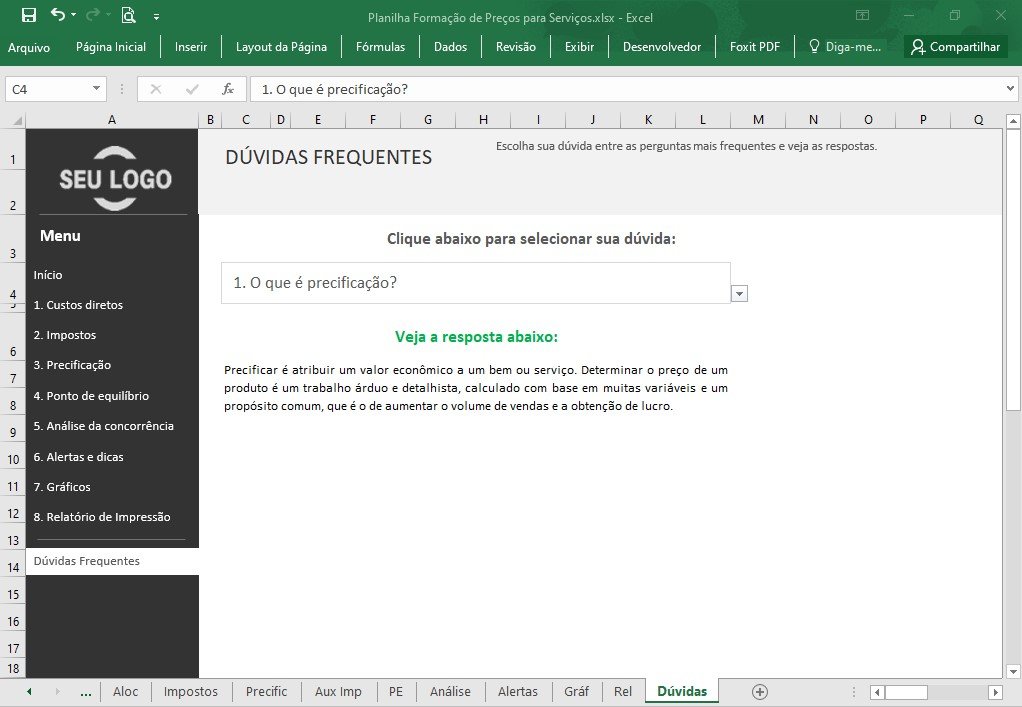Viewport: 1022px width, 707px height.
Task: Select column A header
Action: click(x=112, y=120)
